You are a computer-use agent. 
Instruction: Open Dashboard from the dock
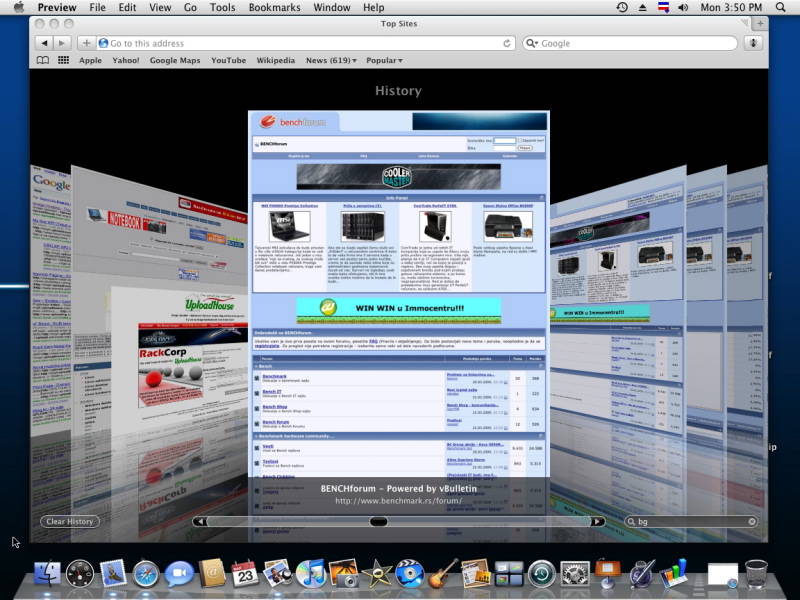point(80,573)
